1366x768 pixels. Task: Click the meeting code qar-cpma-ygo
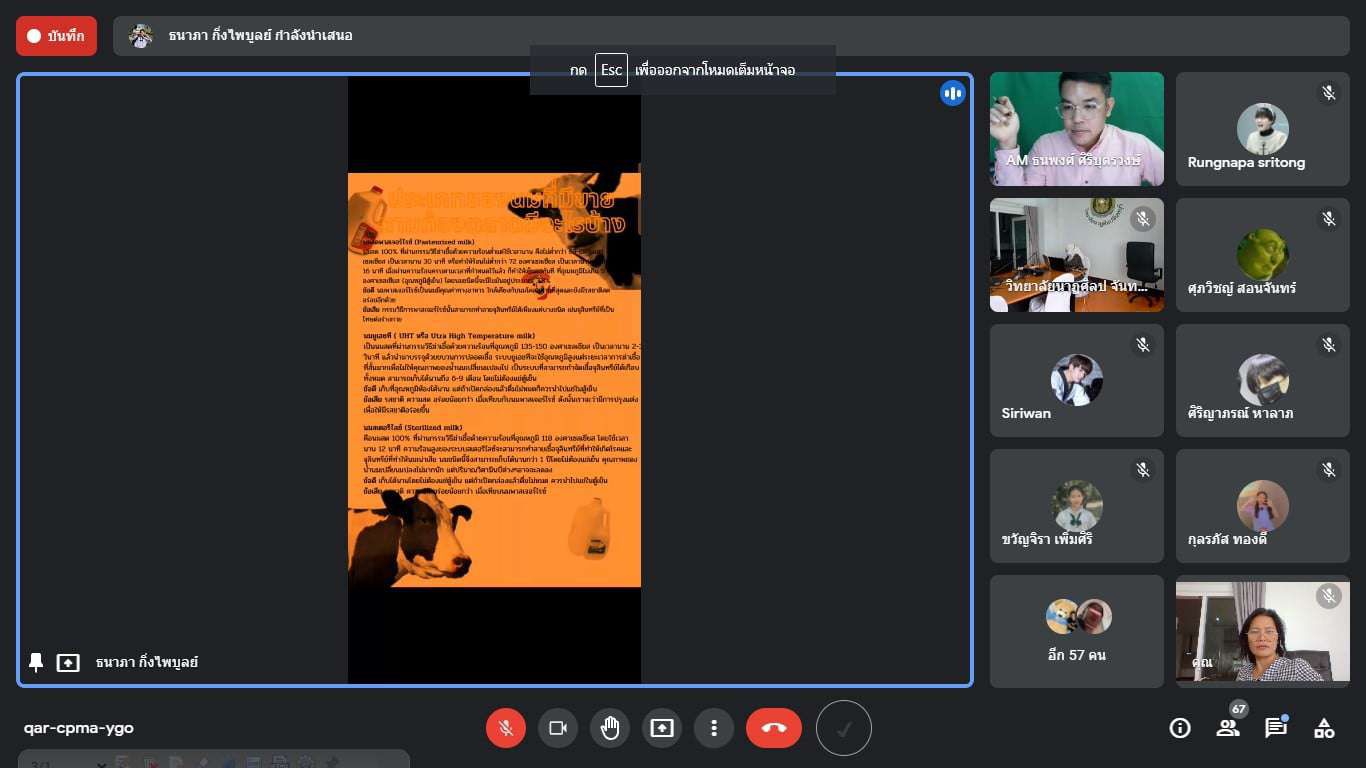79,728
